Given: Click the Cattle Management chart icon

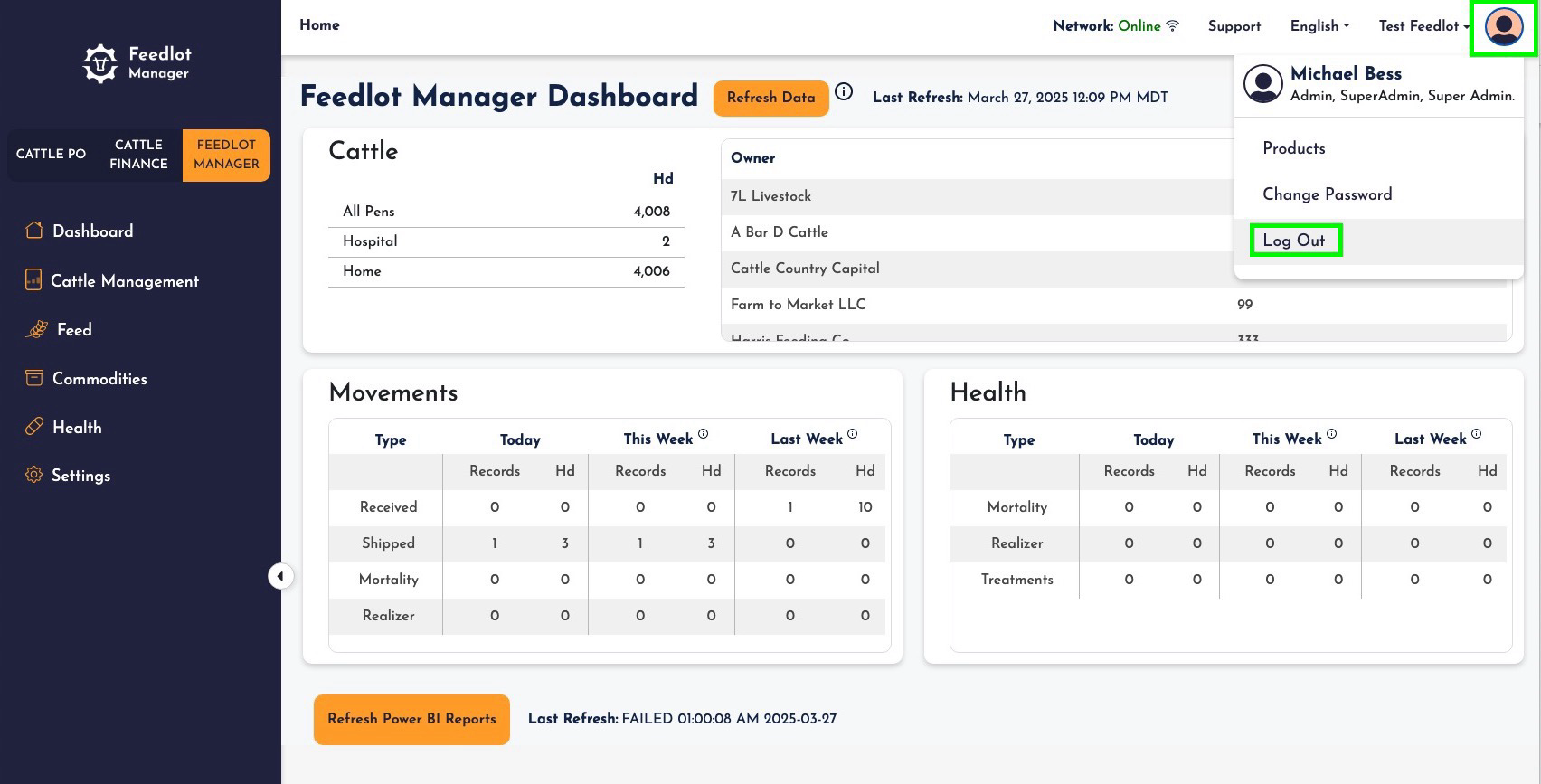Looking at the screenshot, I should (33, 280).
